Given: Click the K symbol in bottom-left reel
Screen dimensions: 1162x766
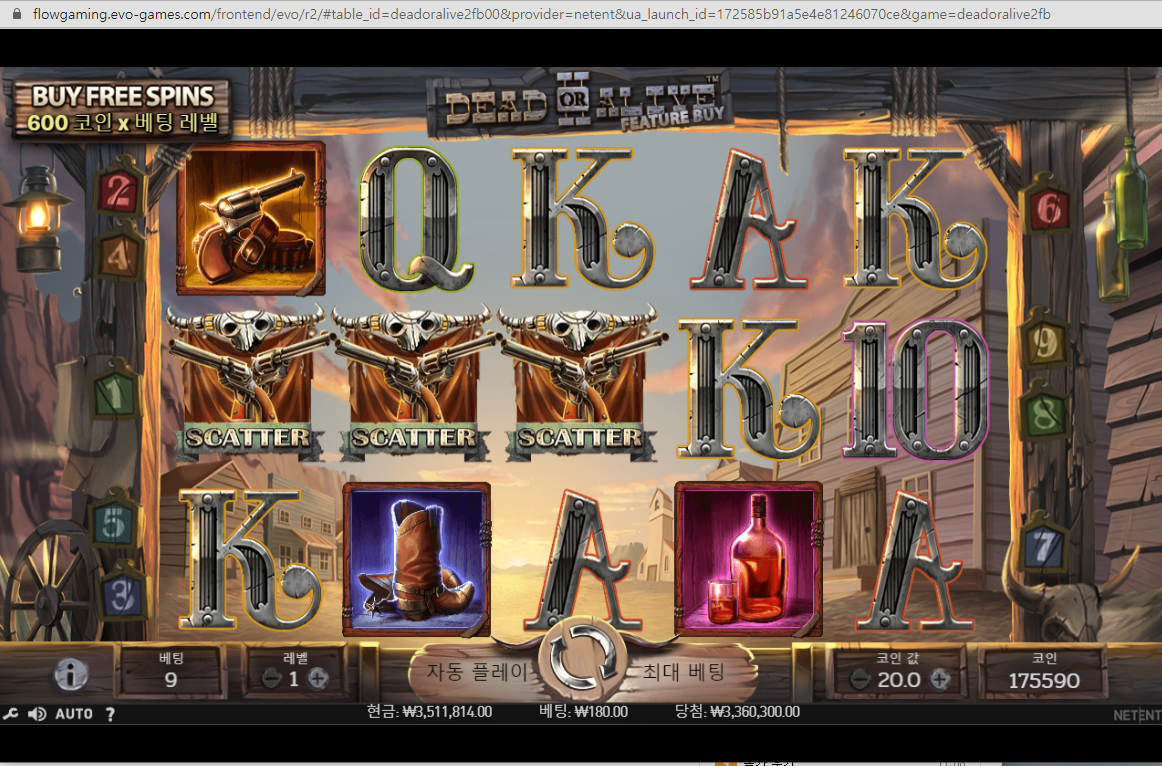Looking at the screenshot, I should [250, 559].
